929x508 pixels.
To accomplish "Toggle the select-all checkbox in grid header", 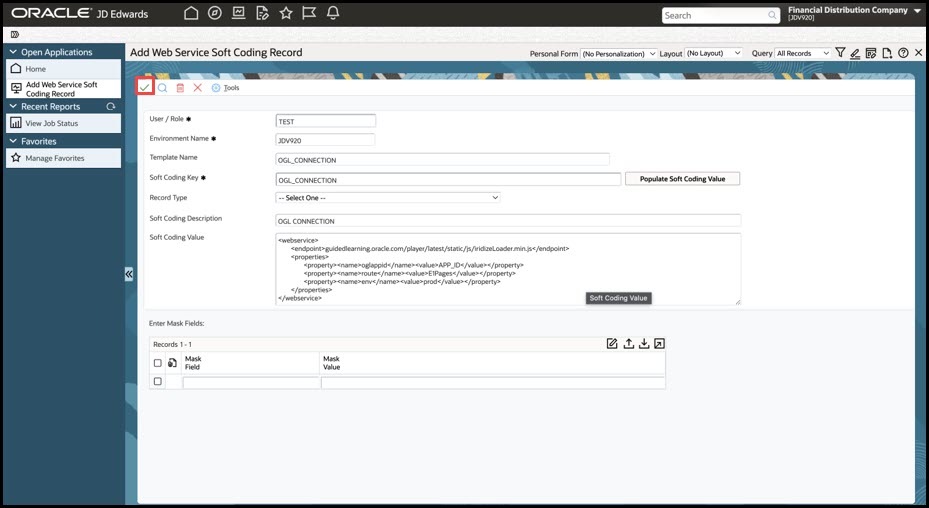I will click(158, 363).
